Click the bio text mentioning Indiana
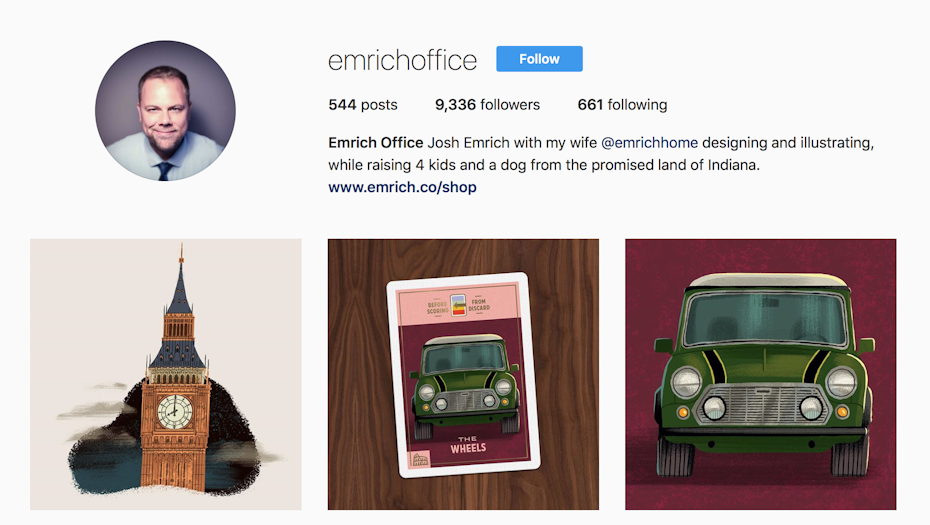 544,165
